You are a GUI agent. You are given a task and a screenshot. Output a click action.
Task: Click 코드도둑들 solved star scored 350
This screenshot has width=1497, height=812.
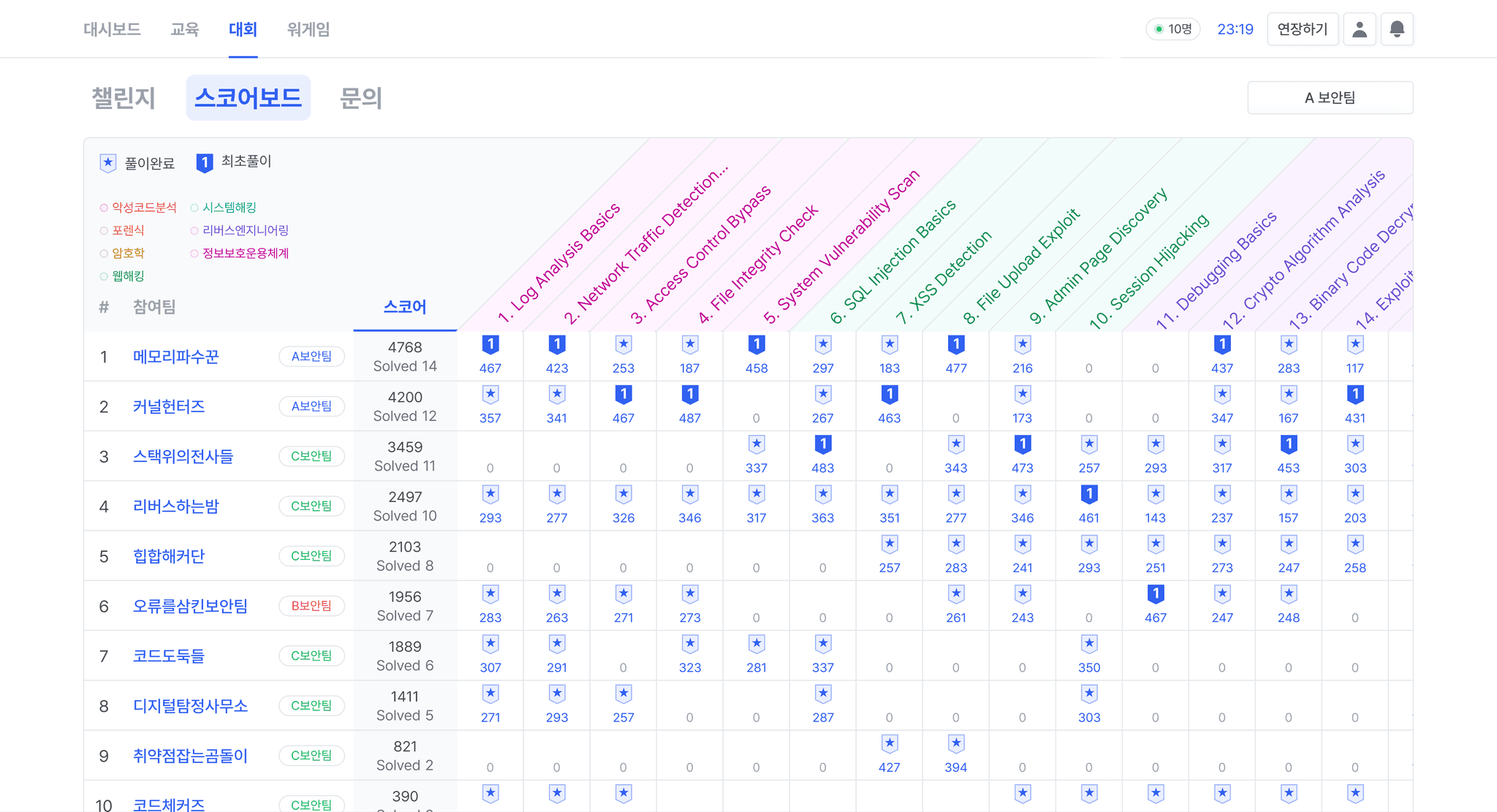(x=1089, y=644)
